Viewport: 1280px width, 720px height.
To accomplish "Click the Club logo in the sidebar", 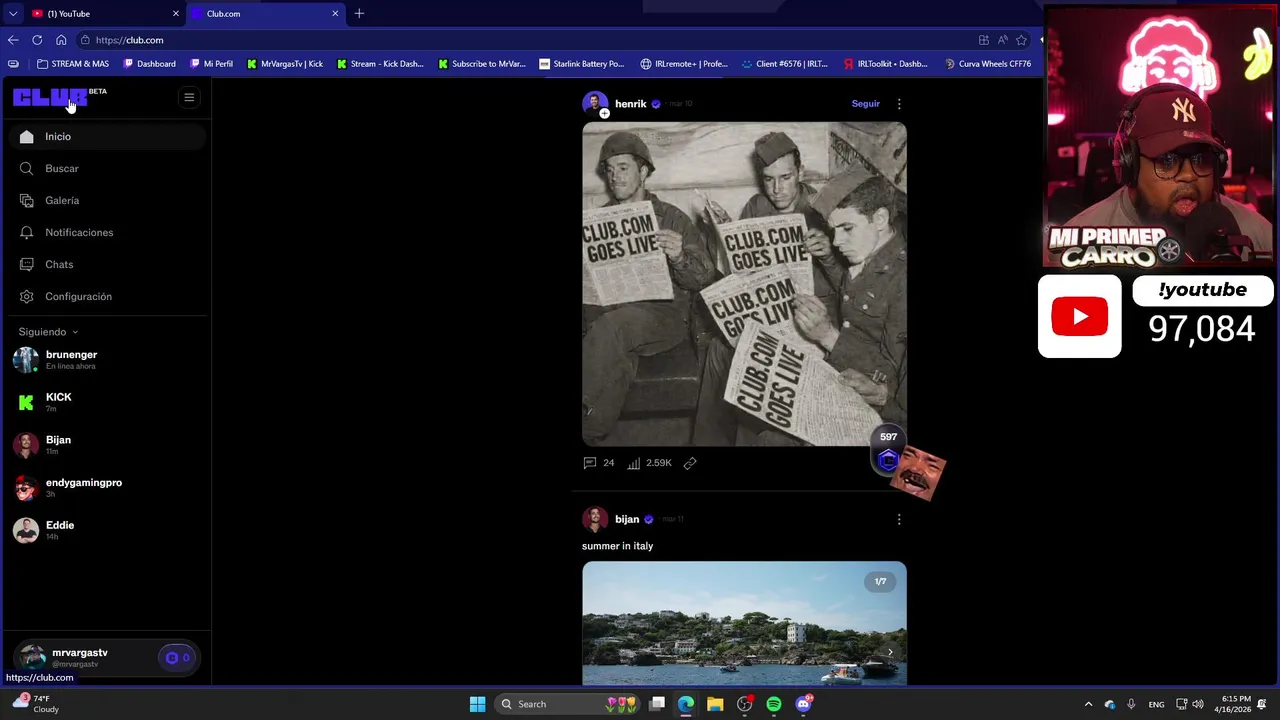I will 50,97.
